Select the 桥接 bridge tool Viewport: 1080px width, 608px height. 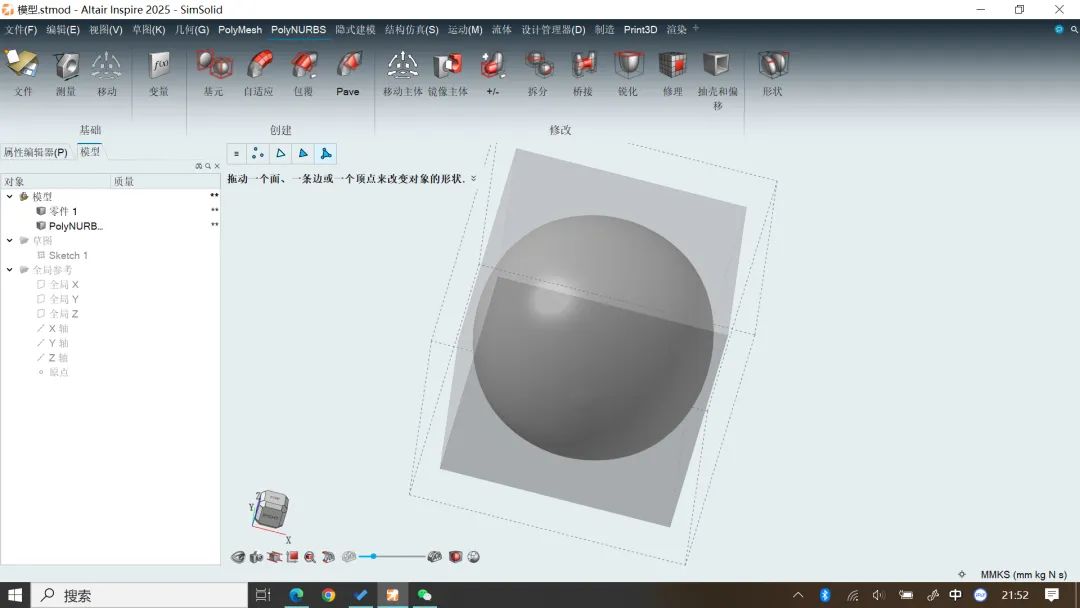583,68
